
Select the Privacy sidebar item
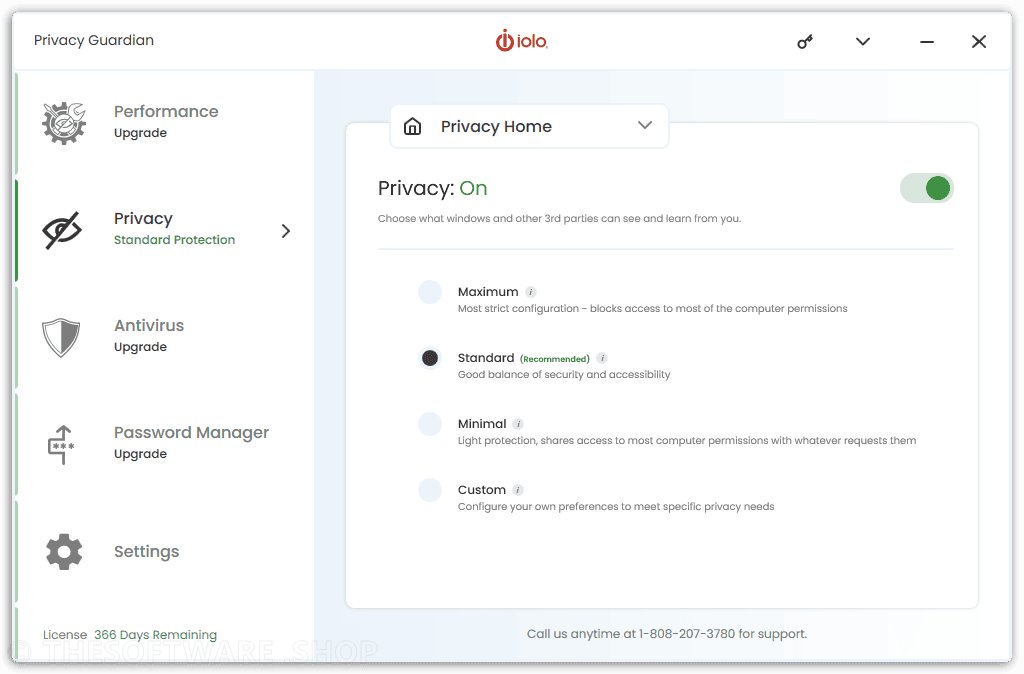coord(165,230)
